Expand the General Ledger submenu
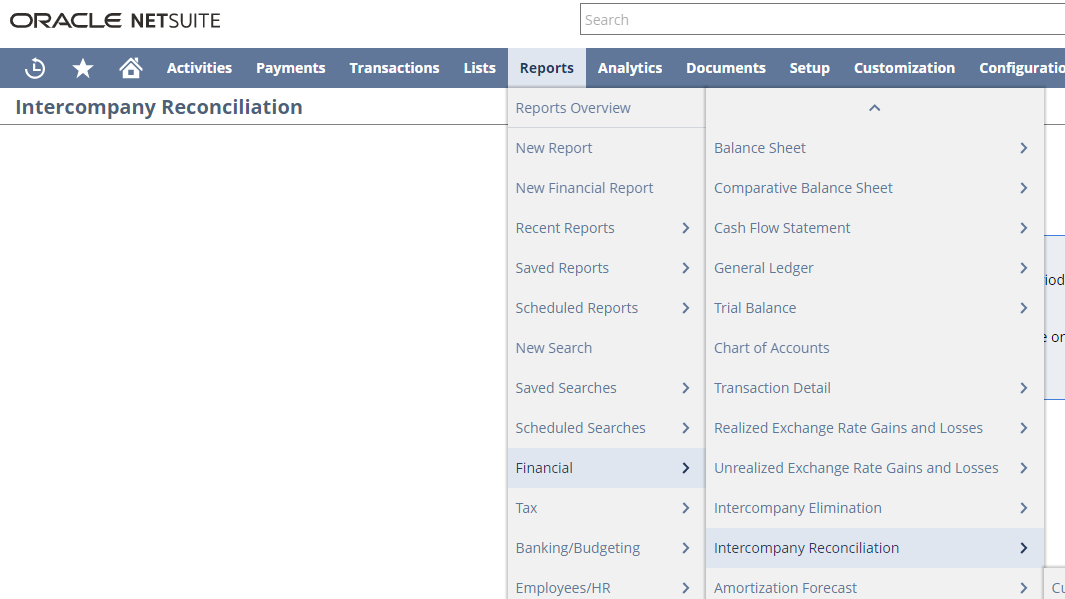 pyautogui.click(x=1023, y=267)
